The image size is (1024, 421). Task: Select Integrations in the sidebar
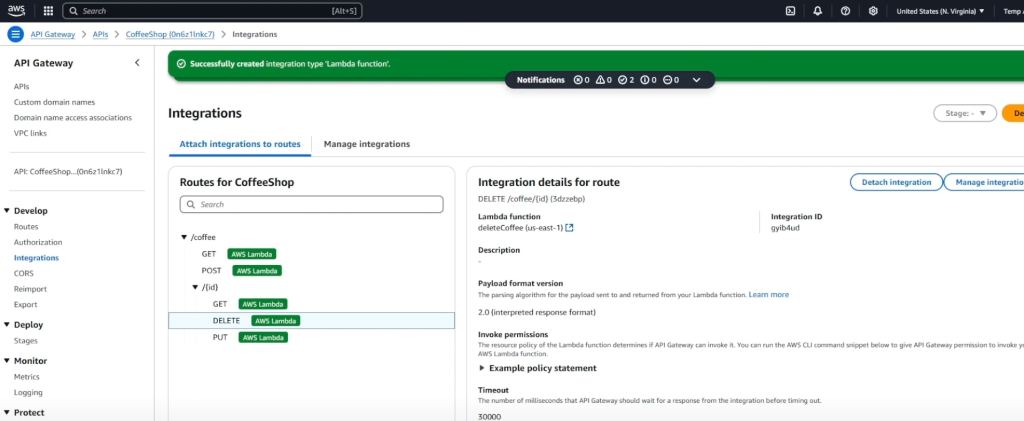(36, 258)
